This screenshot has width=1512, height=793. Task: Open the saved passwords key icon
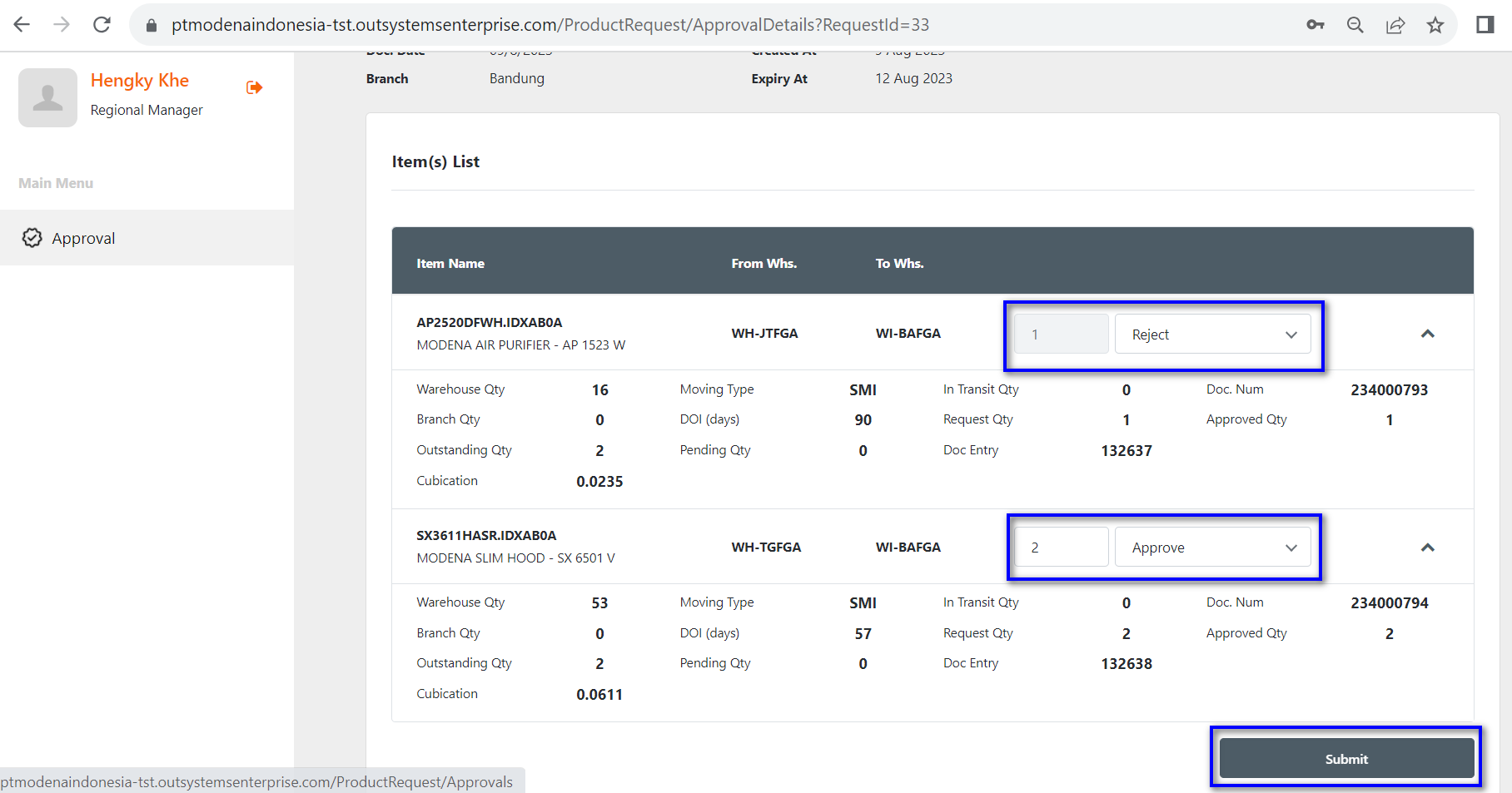[x=1316, y=25]
